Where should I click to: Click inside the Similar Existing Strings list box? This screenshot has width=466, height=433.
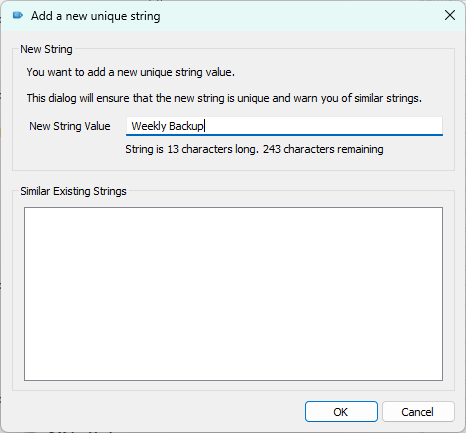(x=233, y=294)
